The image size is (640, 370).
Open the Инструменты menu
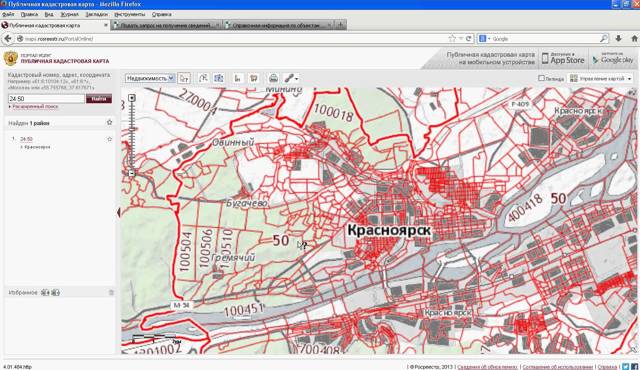tap(129, 14)
